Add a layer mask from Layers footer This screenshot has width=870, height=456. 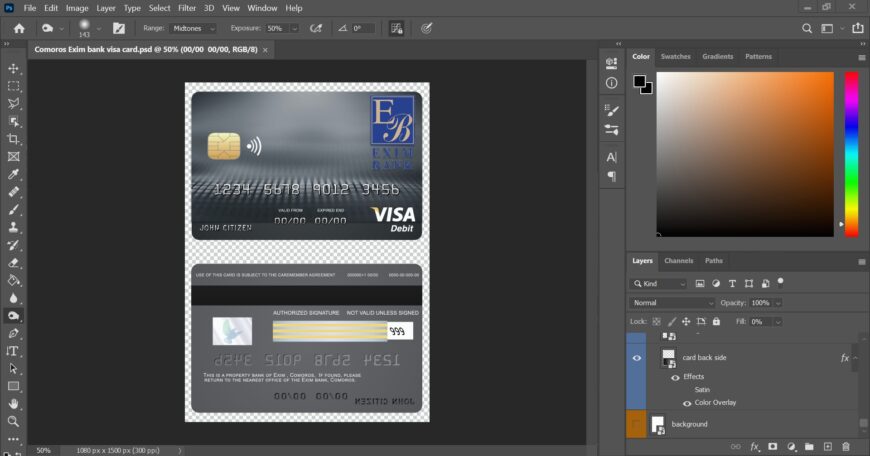coord(772,447)
